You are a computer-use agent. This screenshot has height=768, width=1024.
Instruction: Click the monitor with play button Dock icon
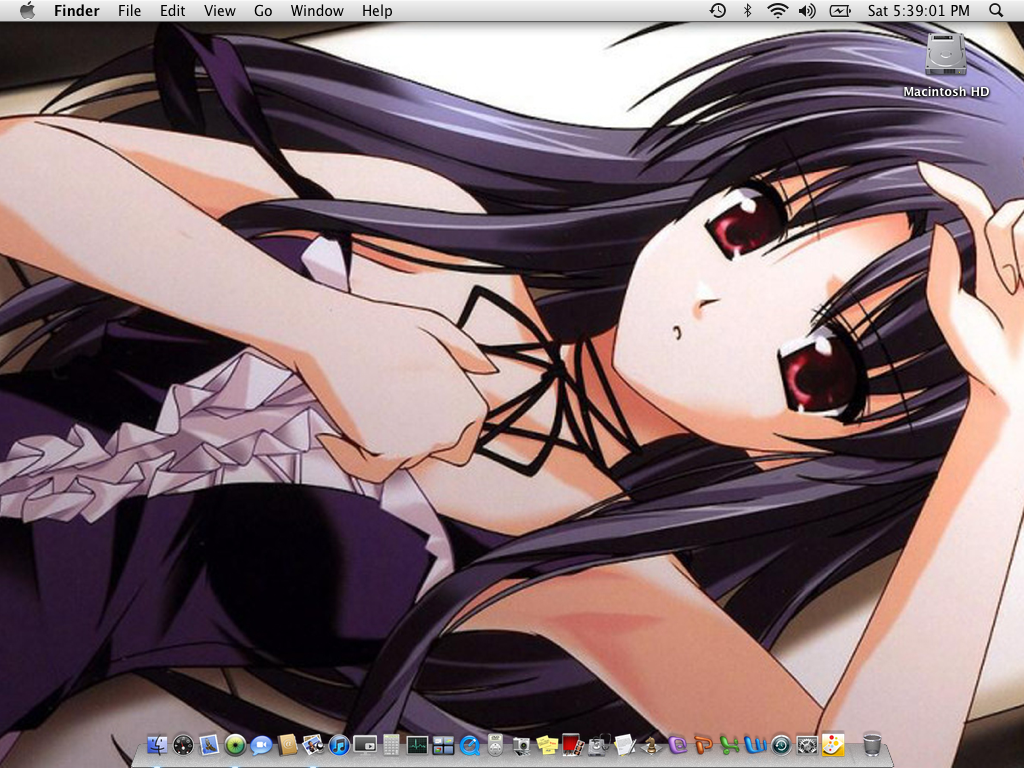(x=365, y=744)
